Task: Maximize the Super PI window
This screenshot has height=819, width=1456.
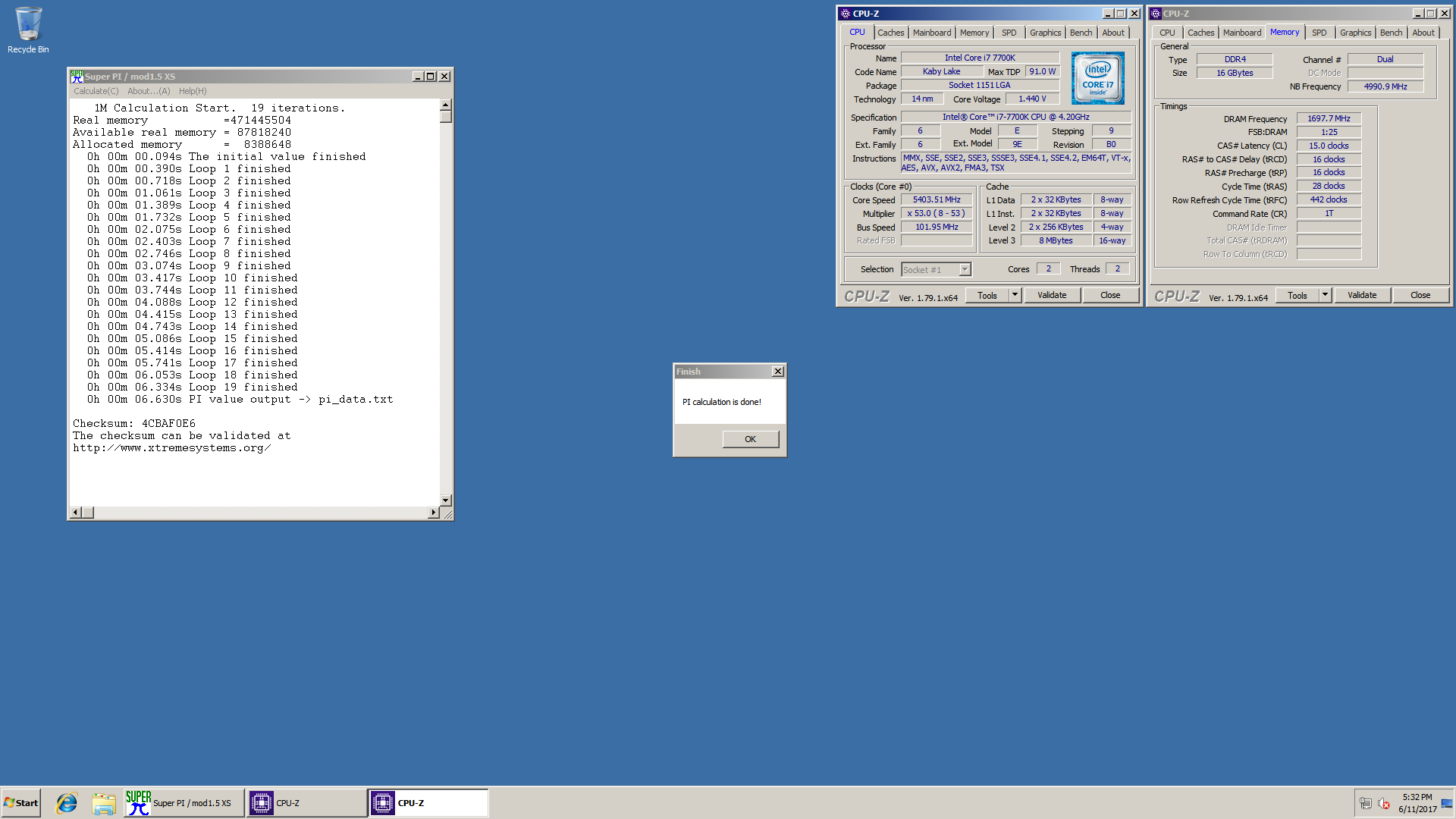Action: click(x=431, y=77)
